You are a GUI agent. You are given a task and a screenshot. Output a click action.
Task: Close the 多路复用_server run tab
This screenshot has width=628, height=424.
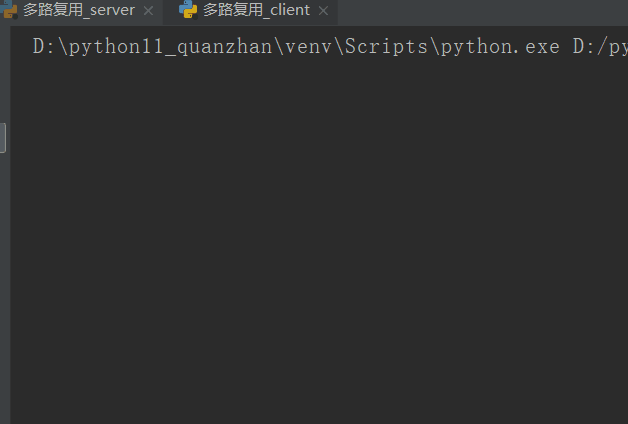click(x=149, y=11)
